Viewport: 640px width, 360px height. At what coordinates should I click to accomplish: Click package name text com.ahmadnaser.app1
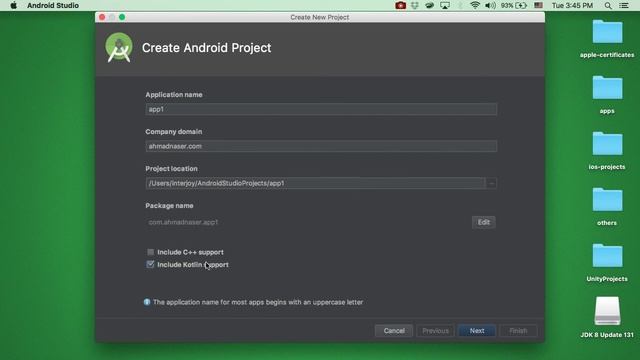coord(183,222)
